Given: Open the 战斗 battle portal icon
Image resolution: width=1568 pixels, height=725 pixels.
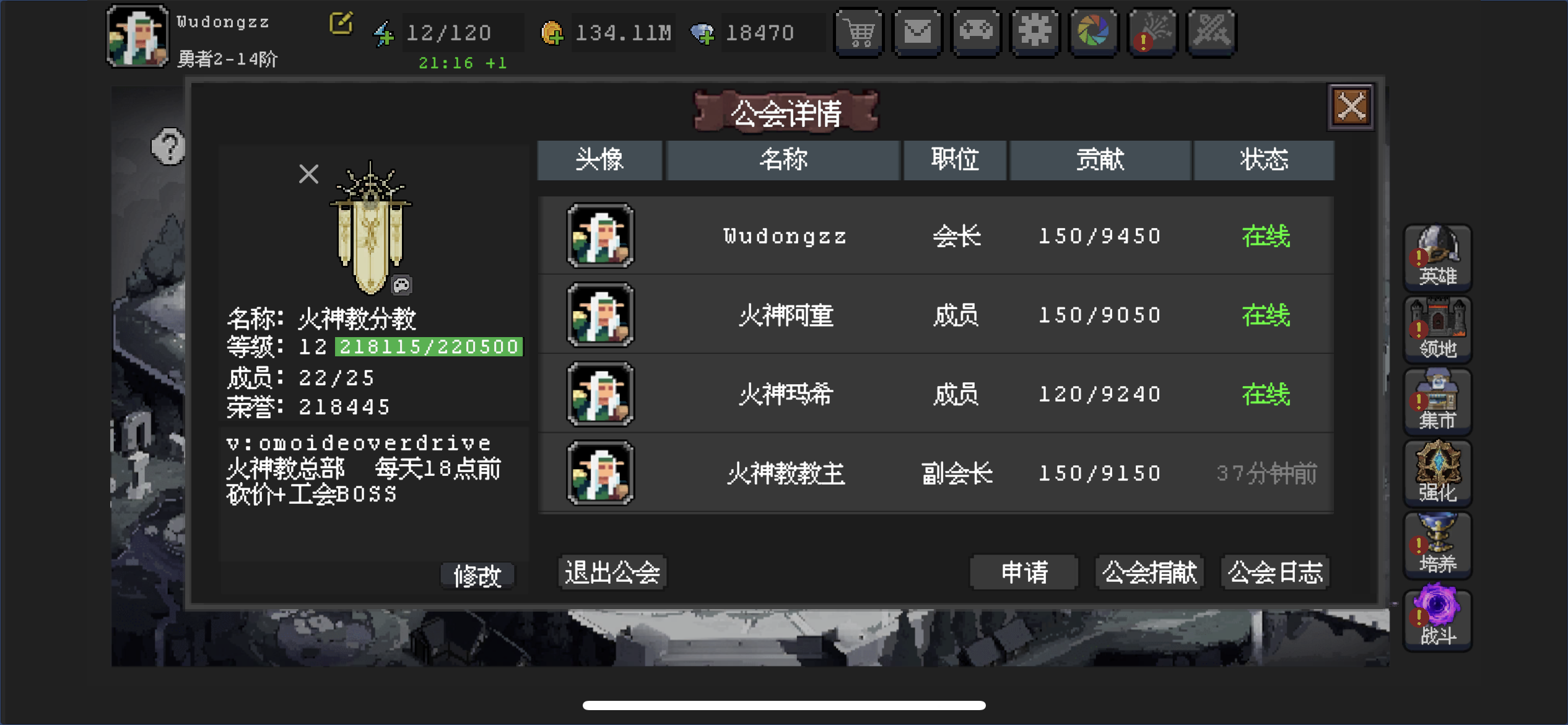Looking at the screenshot, I should click(x=1437, y=617).
